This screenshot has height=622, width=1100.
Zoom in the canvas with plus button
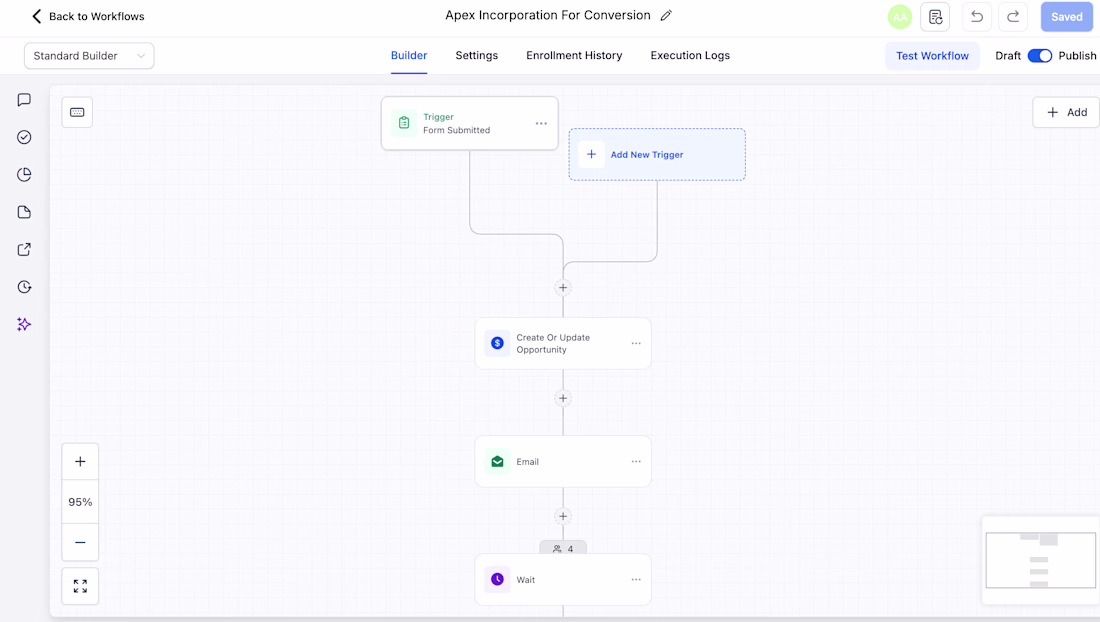click(x=80, y=461)
